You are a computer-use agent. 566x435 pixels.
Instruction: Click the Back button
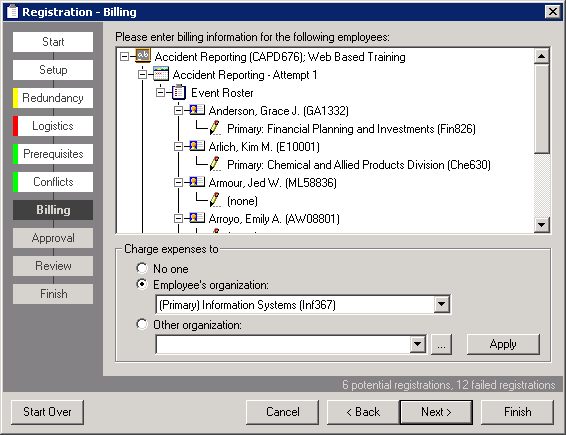click(363, 412)
